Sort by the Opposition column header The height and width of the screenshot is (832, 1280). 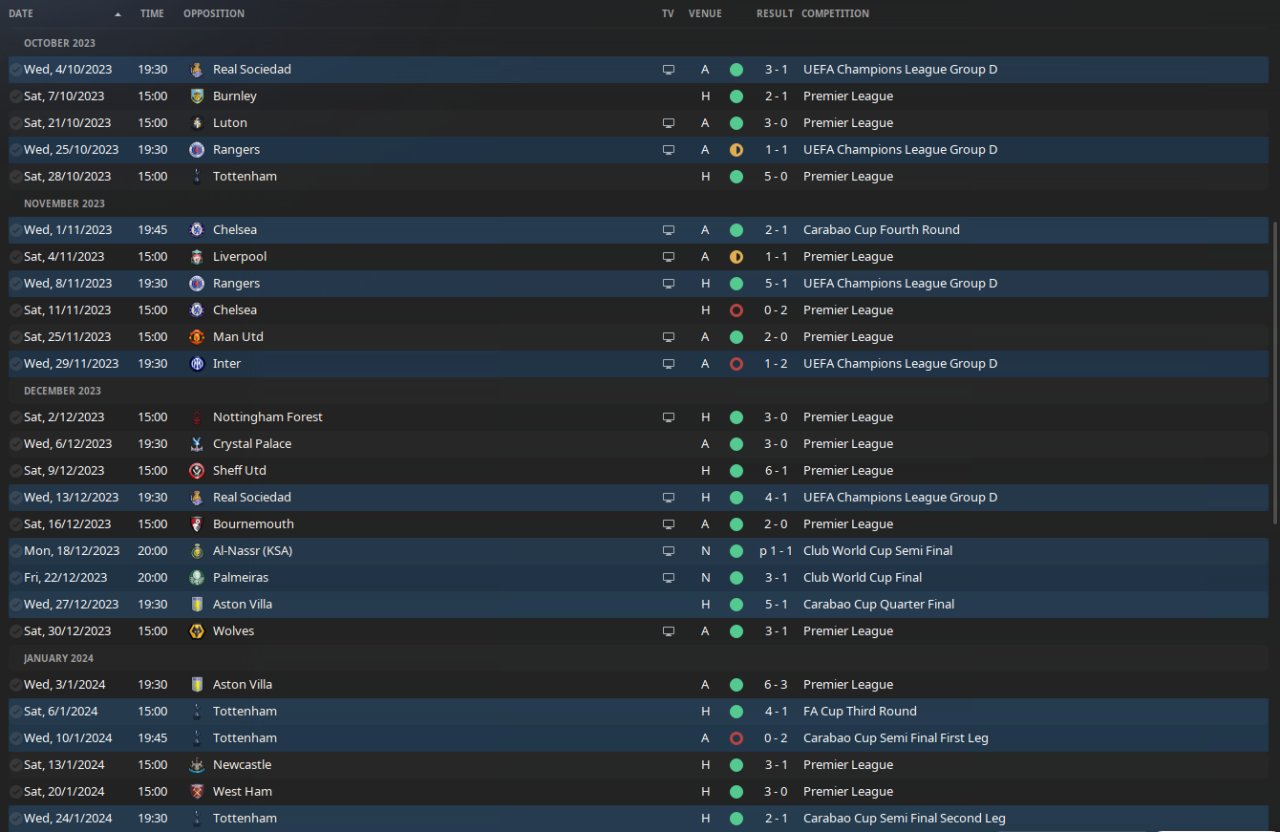(x=213, y=14)
